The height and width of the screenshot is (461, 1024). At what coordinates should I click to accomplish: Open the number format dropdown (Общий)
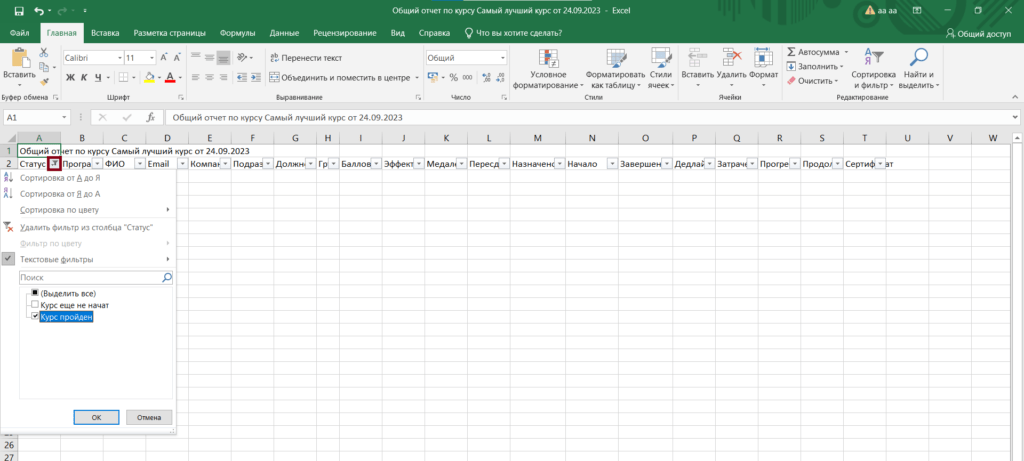(503, 57)
